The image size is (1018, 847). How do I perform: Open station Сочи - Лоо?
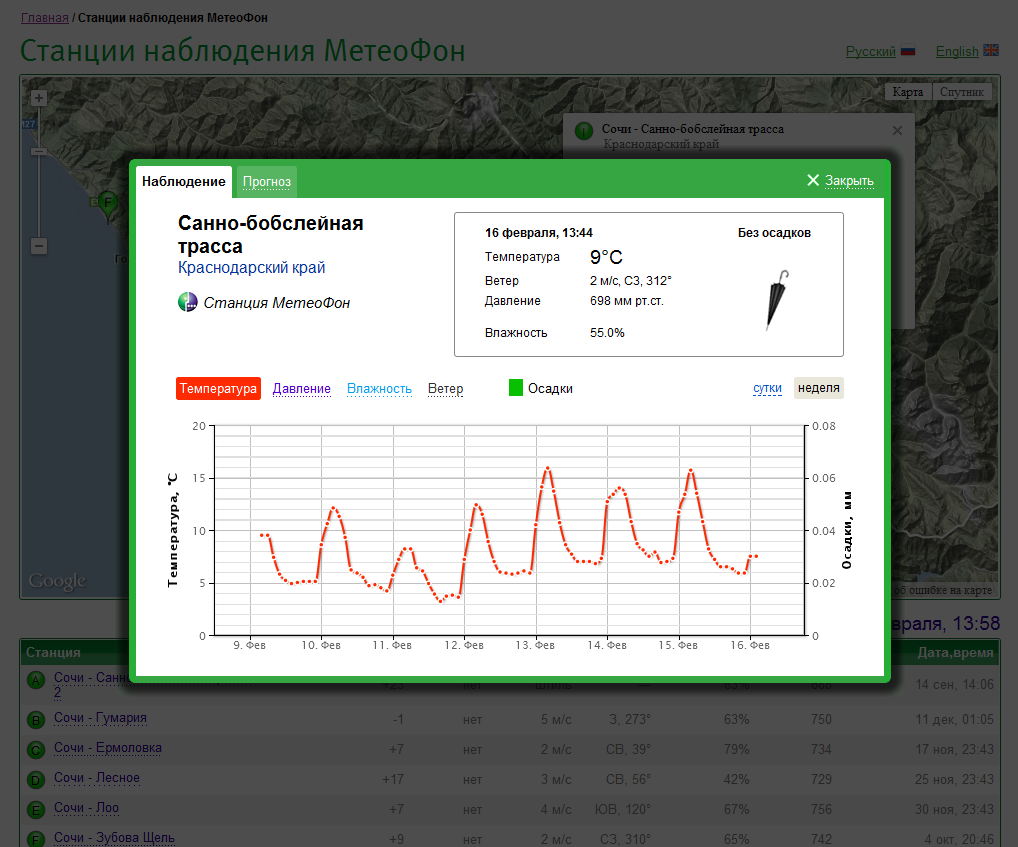click(86, 807)
